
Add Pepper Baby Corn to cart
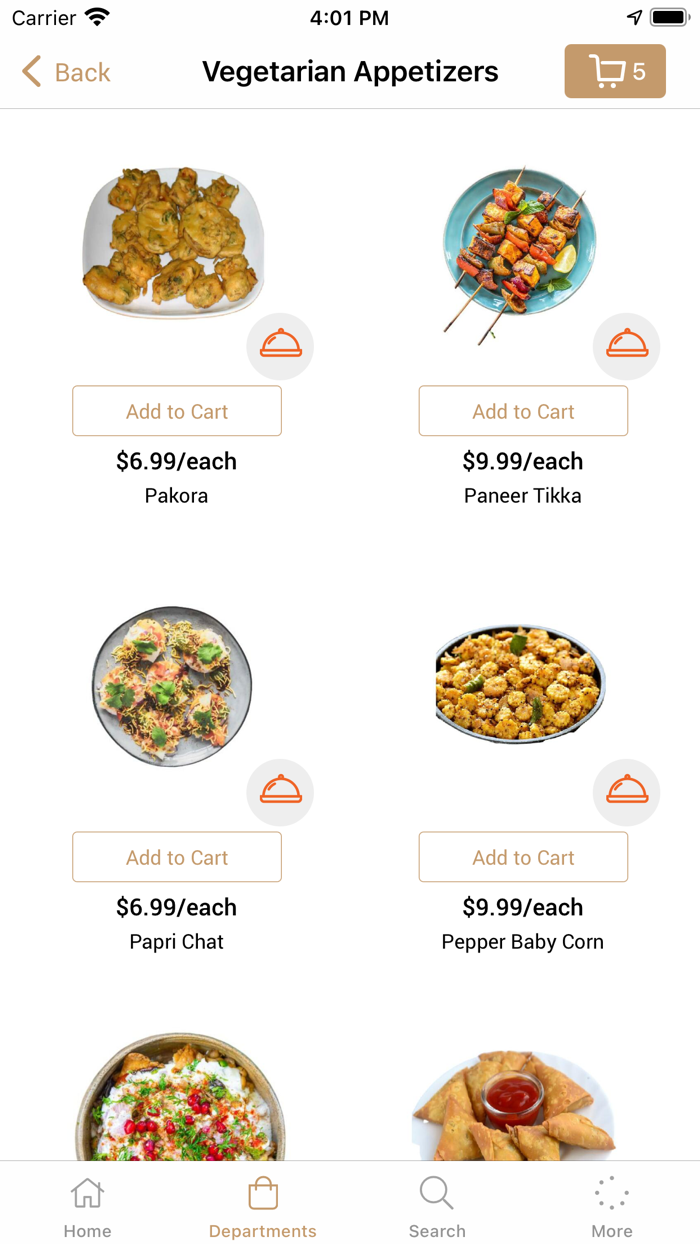(522, 857)
